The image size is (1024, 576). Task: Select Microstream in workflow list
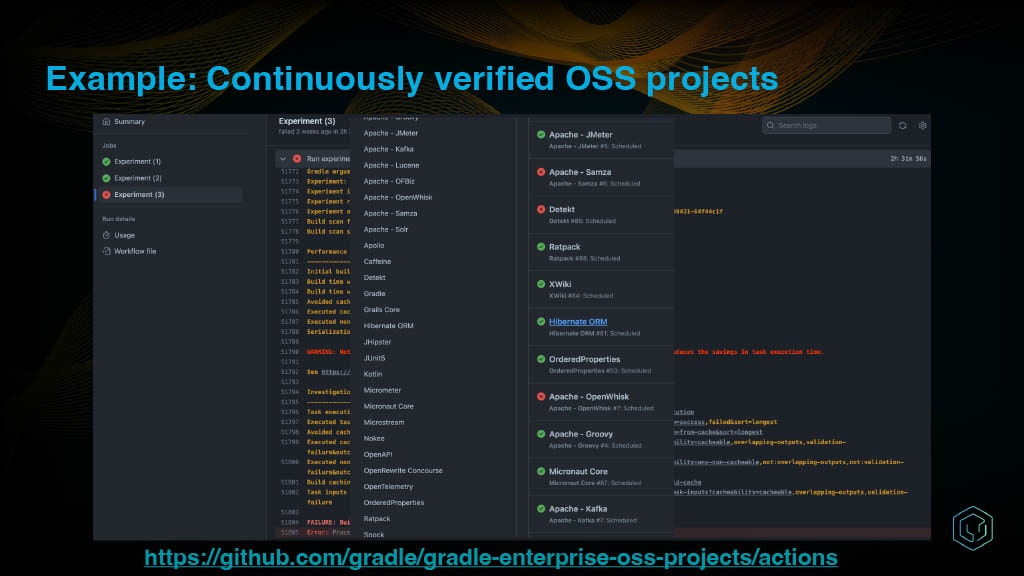[383, 423]
